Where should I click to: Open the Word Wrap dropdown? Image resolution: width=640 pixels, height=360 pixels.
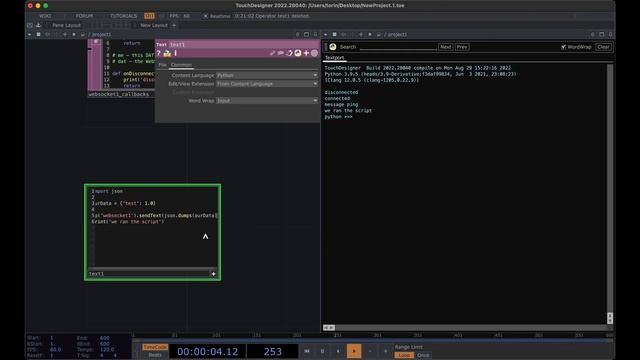point(267,100)
